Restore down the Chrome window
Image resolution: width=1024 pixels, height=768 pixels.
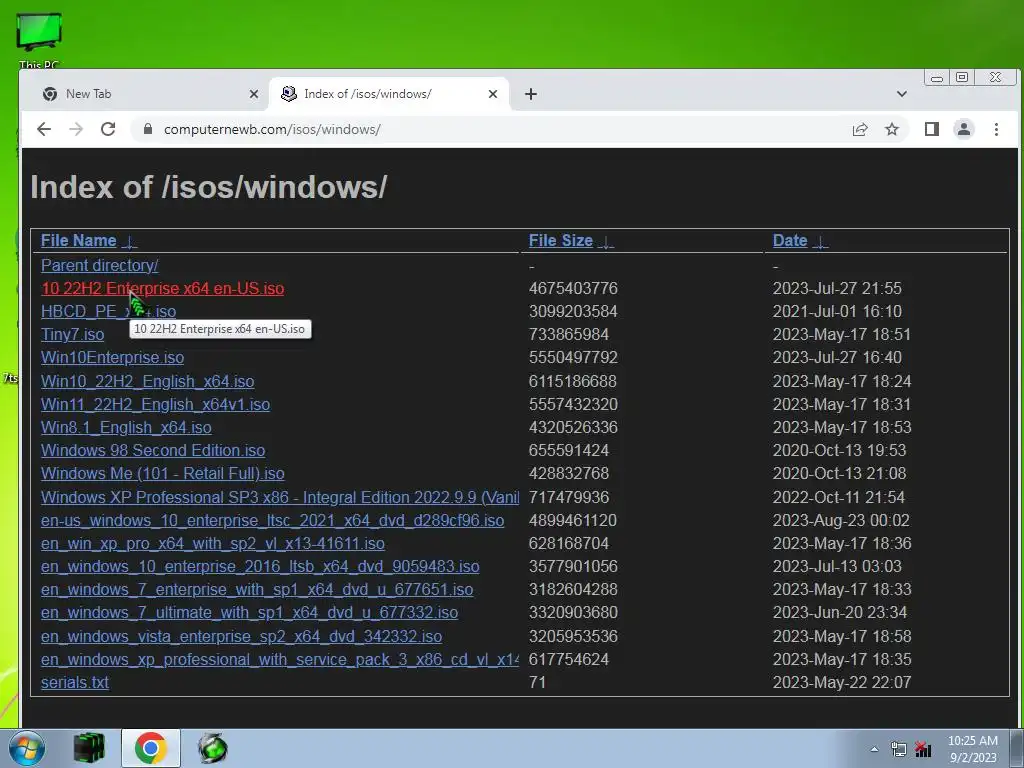[962, 77]
